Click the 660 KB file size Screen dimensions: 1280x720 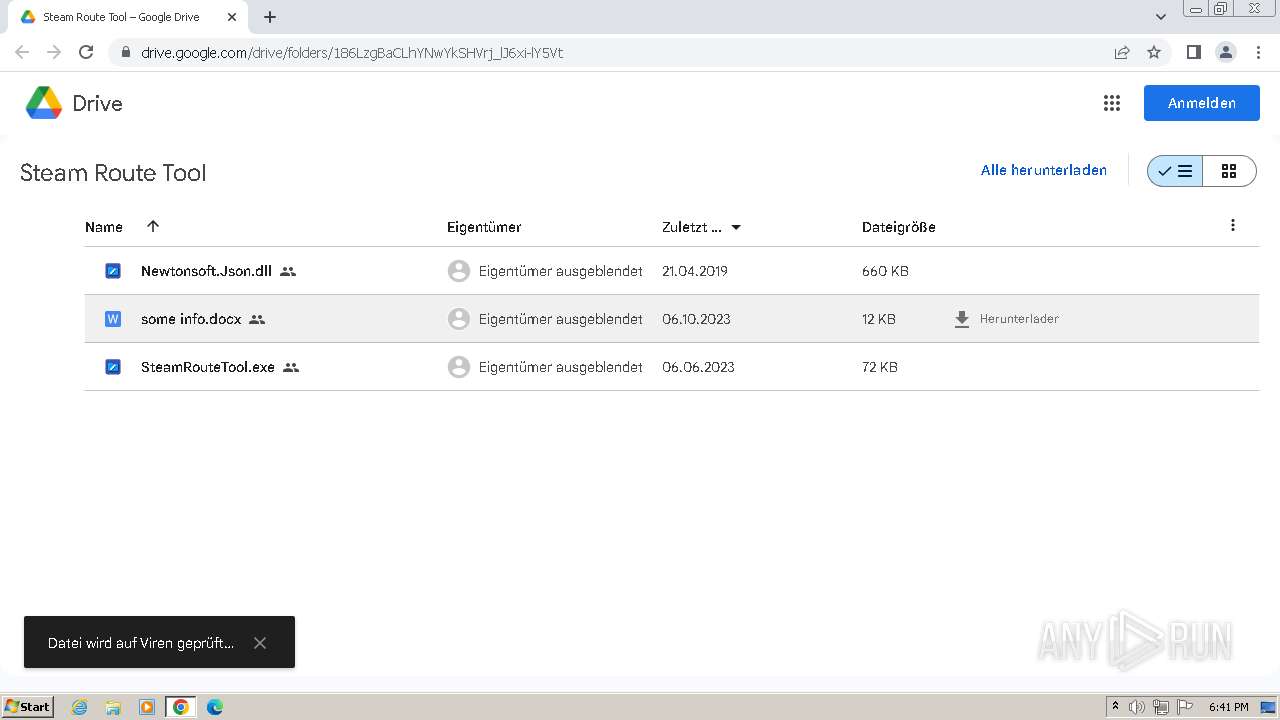(885, 271)
